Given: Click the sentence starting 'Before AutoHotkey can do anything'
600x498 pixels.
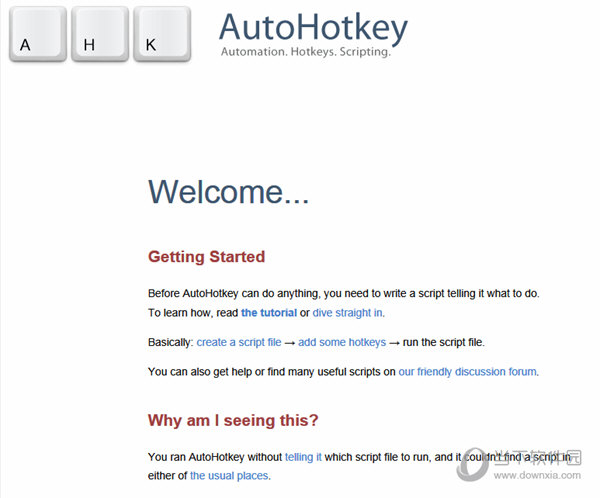Looking at the screenshot, I should (344, 293).
